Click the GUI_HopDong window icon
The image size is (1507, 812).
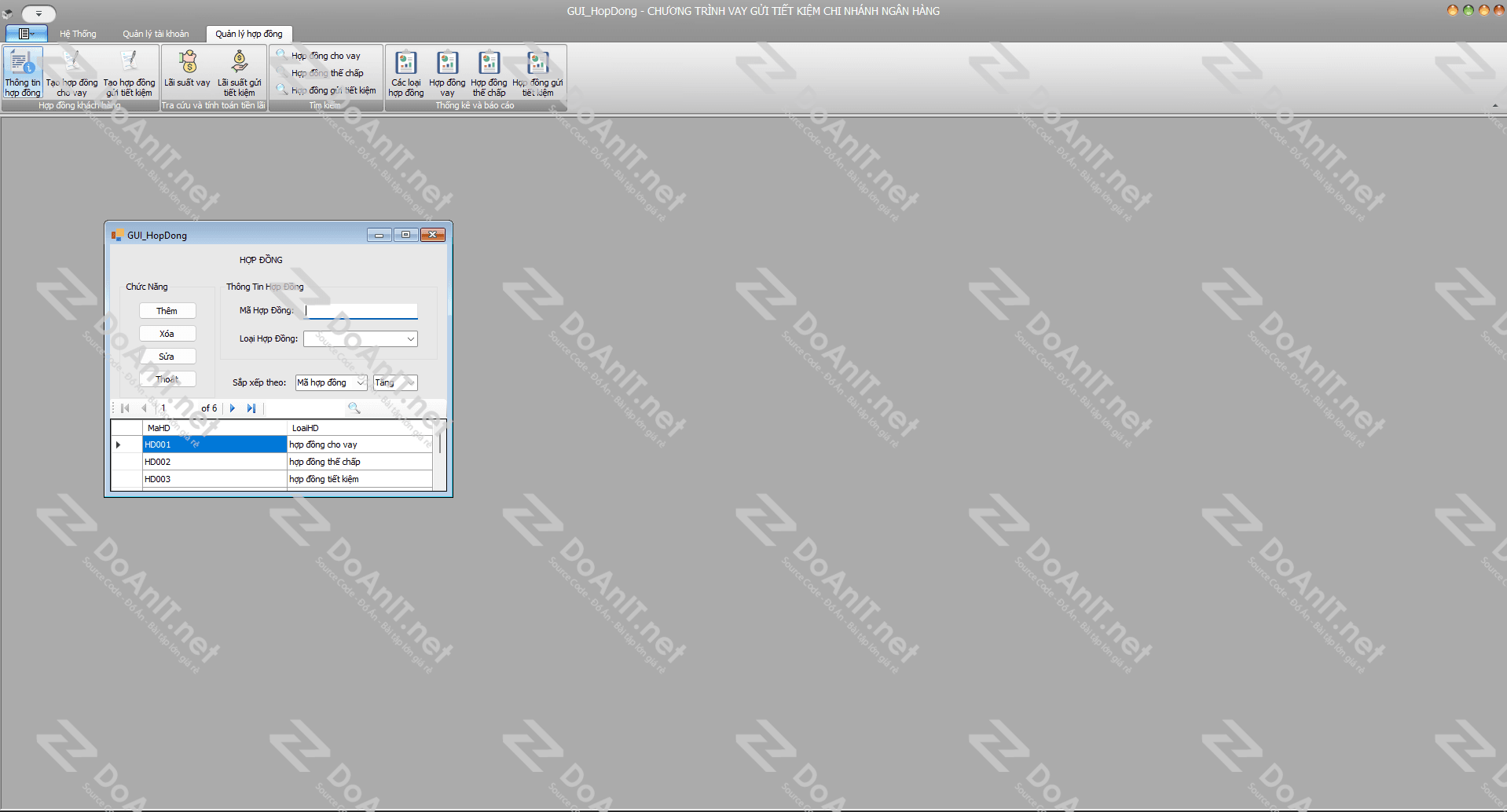click(117, 235)
